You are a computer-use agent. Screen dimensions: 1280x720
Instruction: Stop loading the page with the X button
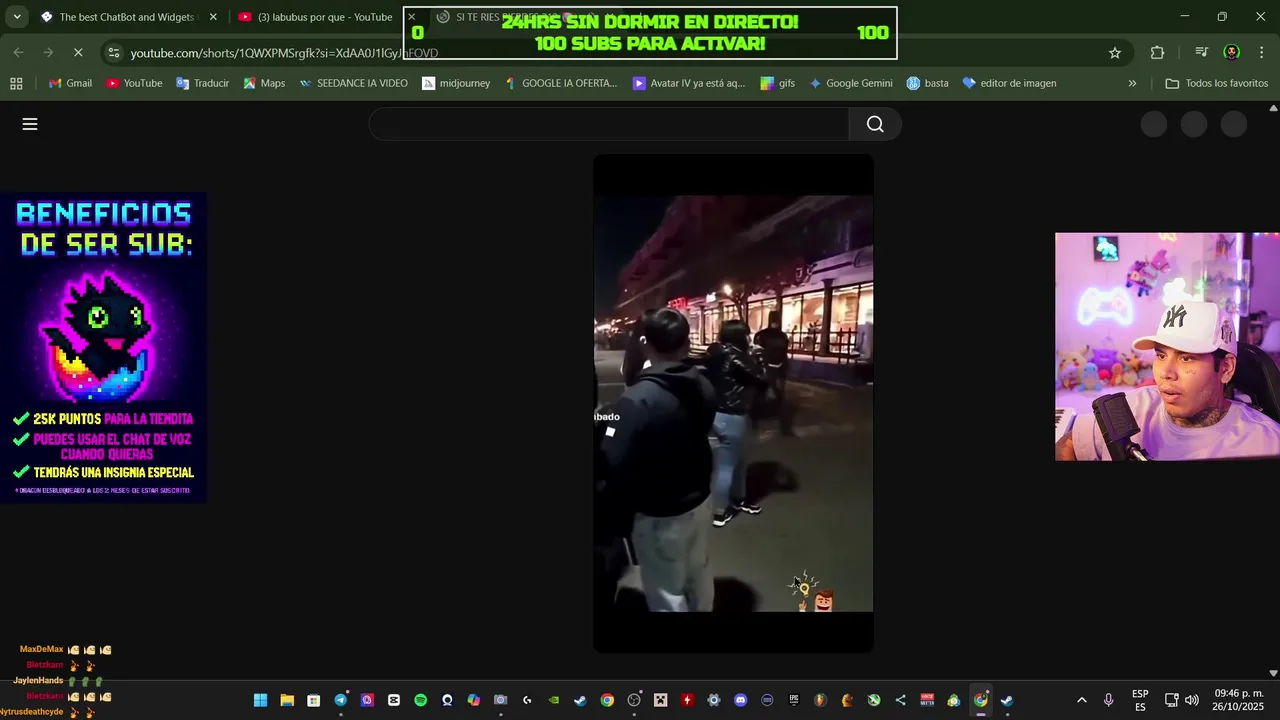[78, 53]
